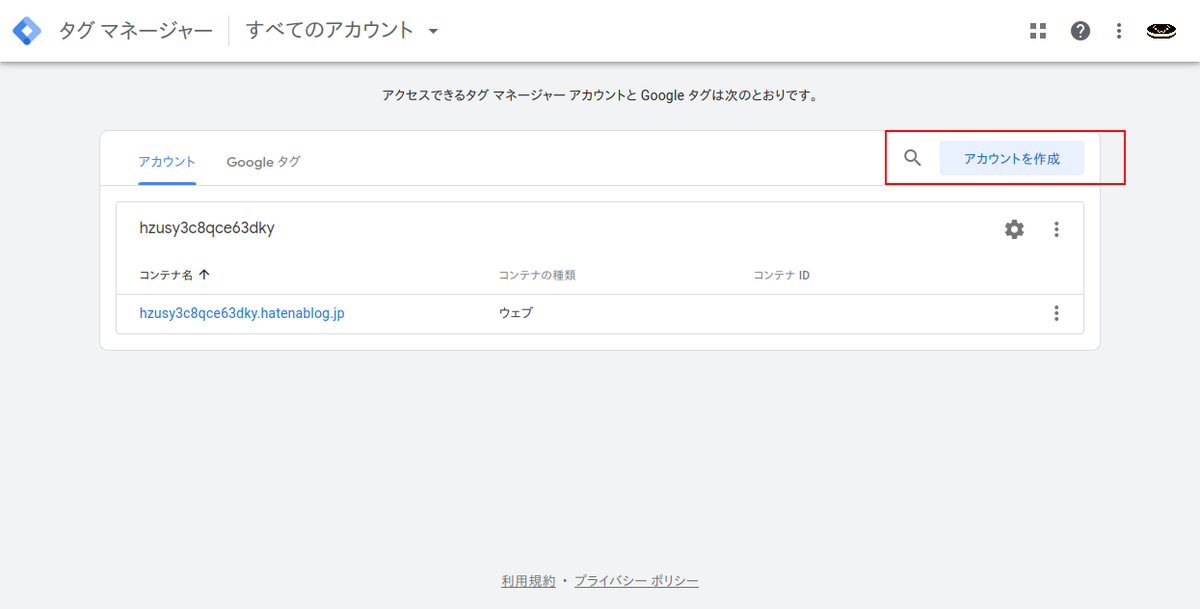This screenshot has width=1200, height=609.
Task: Open the hzusy3c8qce63dky.hatenablog.jp container link
Action: pyautogui.click(x=242, y=313)
